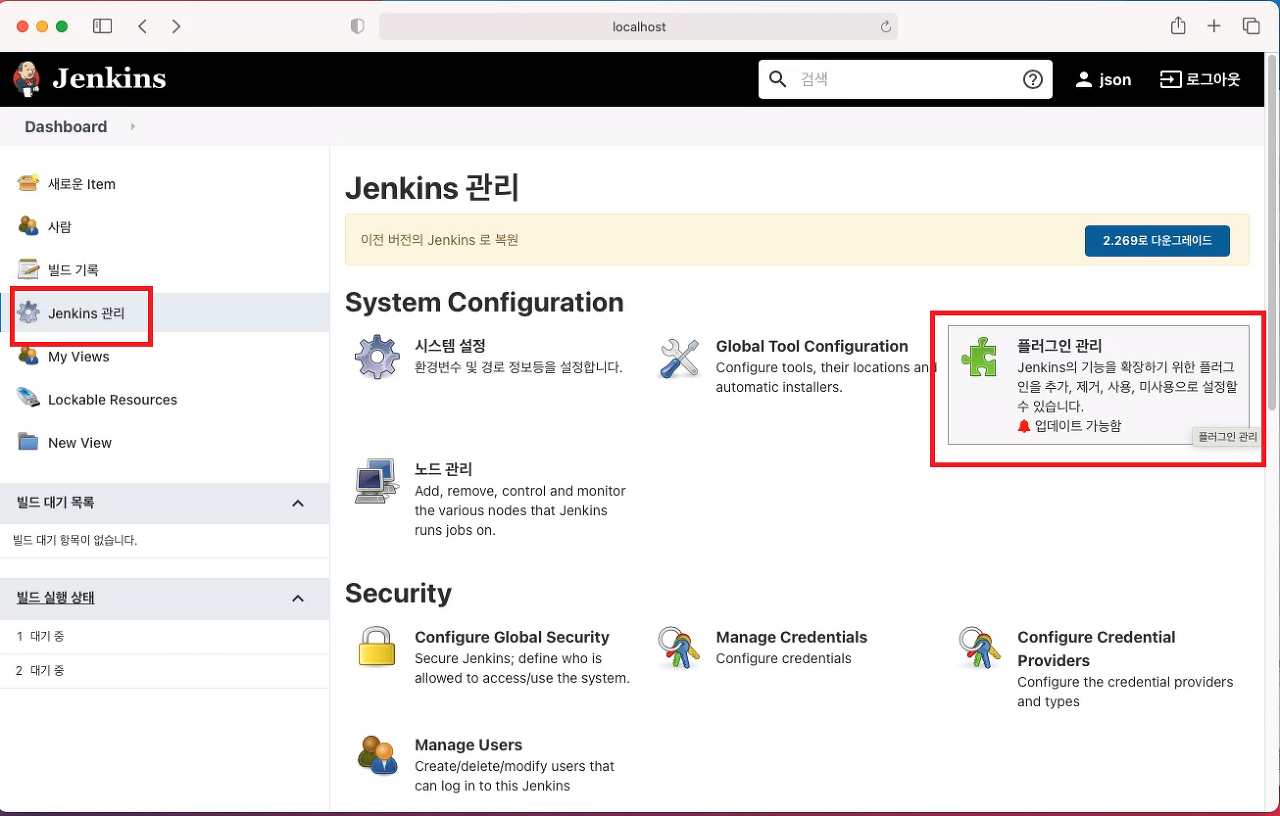1280x816 pixels.
Task: Click the New View folder icon
Action: point(28,442)
